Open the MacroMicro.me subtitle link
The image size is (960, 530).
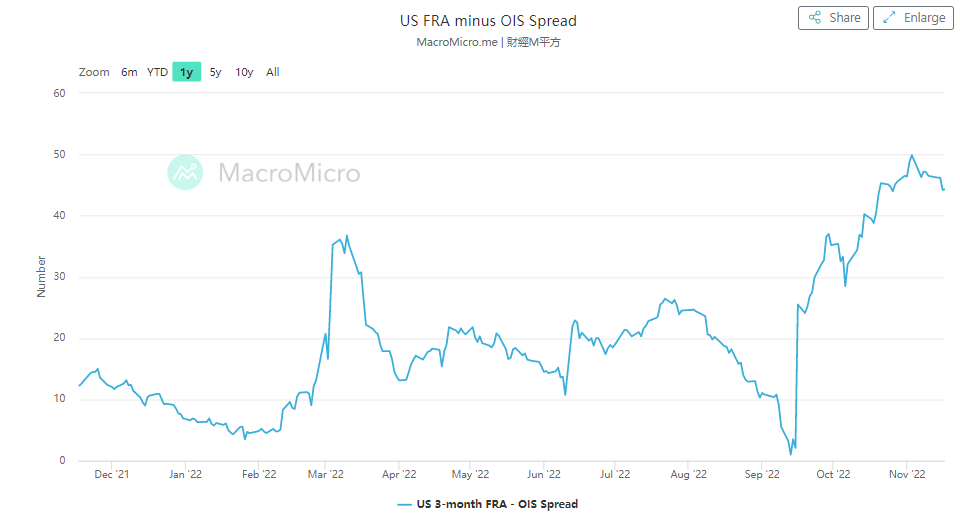[457, 42]
